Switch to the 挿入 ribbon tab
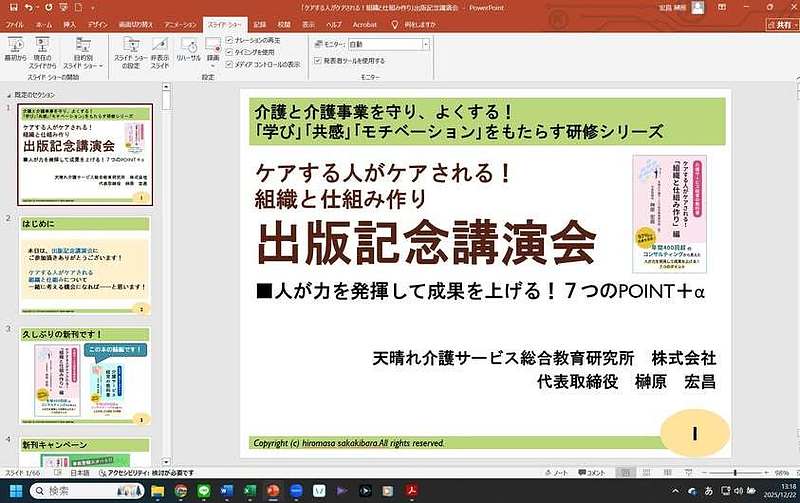Screen dimensions: 800x503 (x=68, y=22)
